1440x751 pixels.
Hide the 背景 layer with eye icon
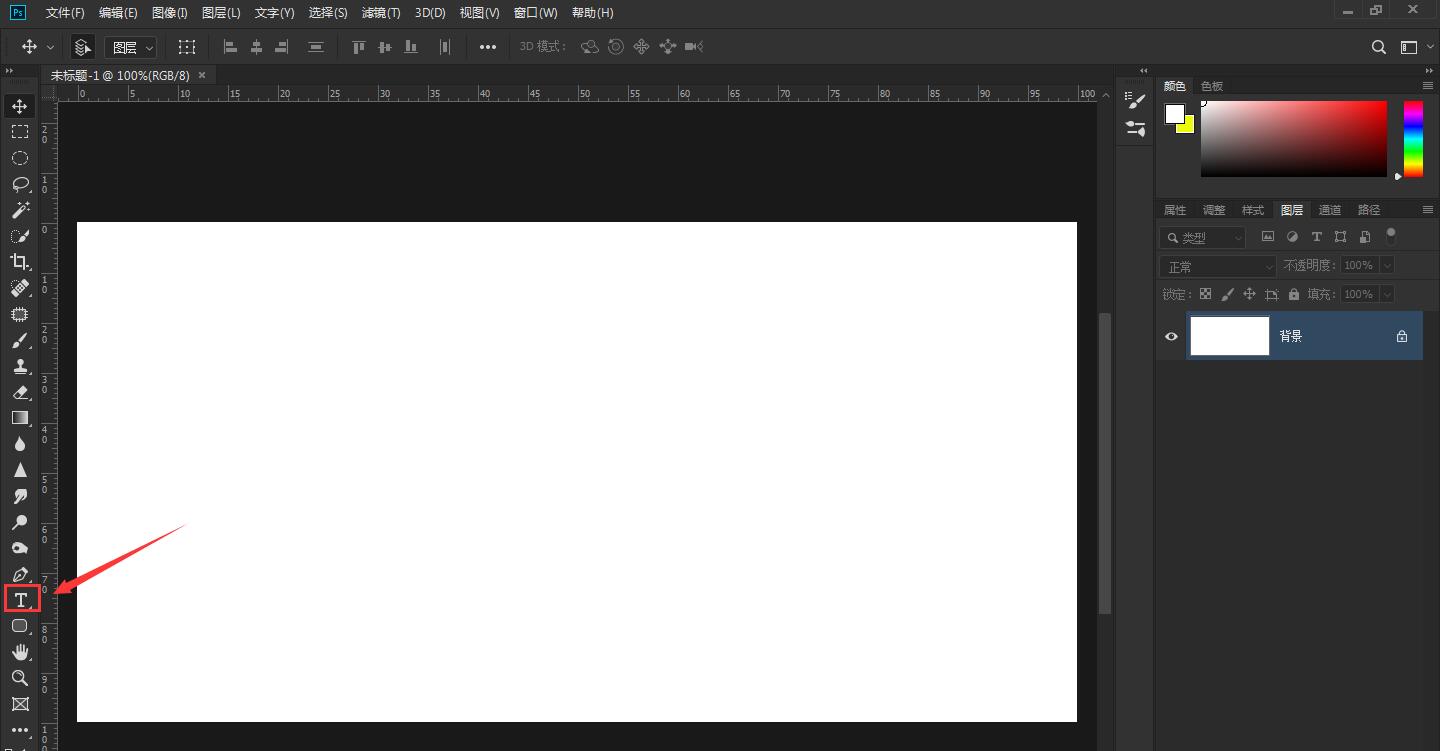pyautogui.click(x=1171, y=336)
